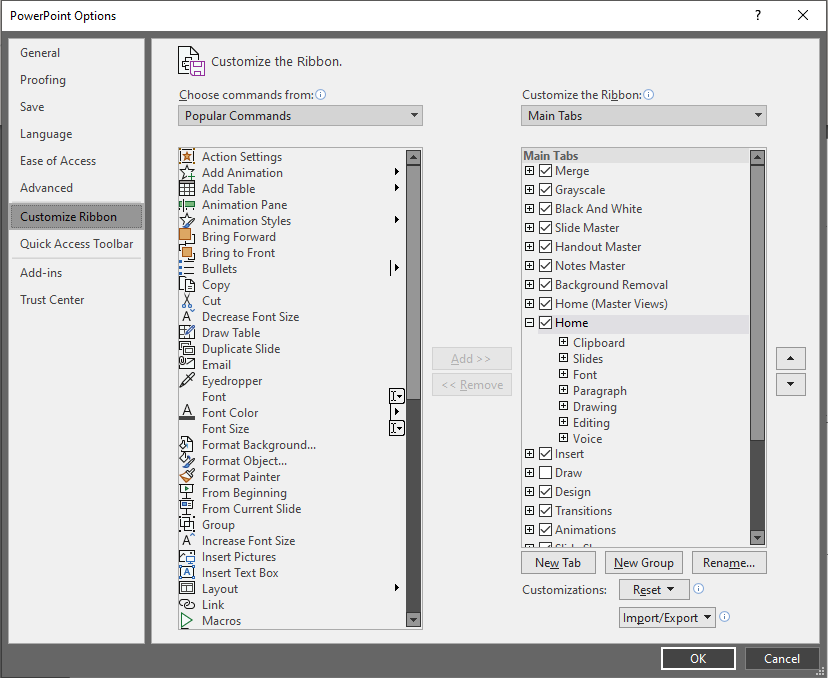Dismiss dialog with Cancel button
This screenshot has height=678, width=828.
click(x=782, y=658)
